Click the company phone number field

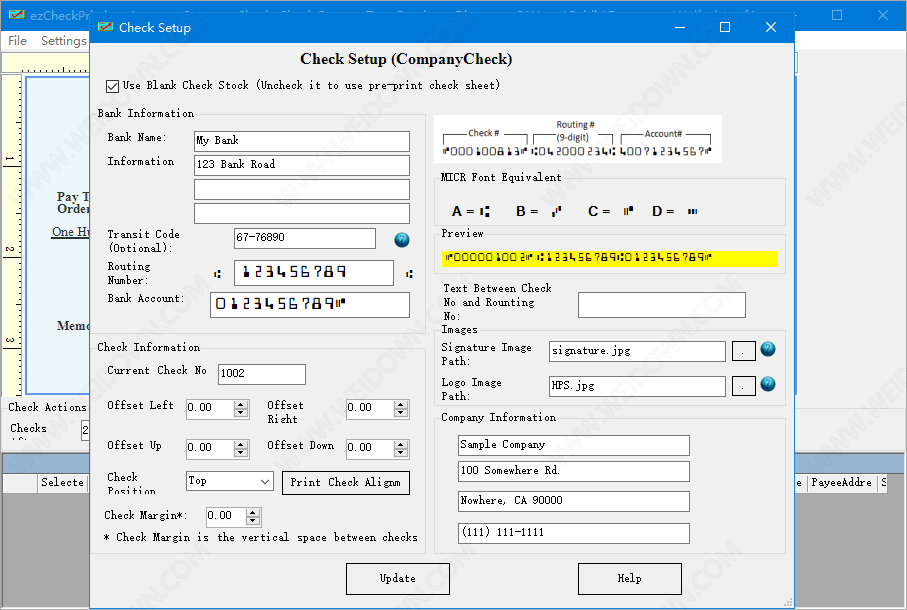[574, 533]
